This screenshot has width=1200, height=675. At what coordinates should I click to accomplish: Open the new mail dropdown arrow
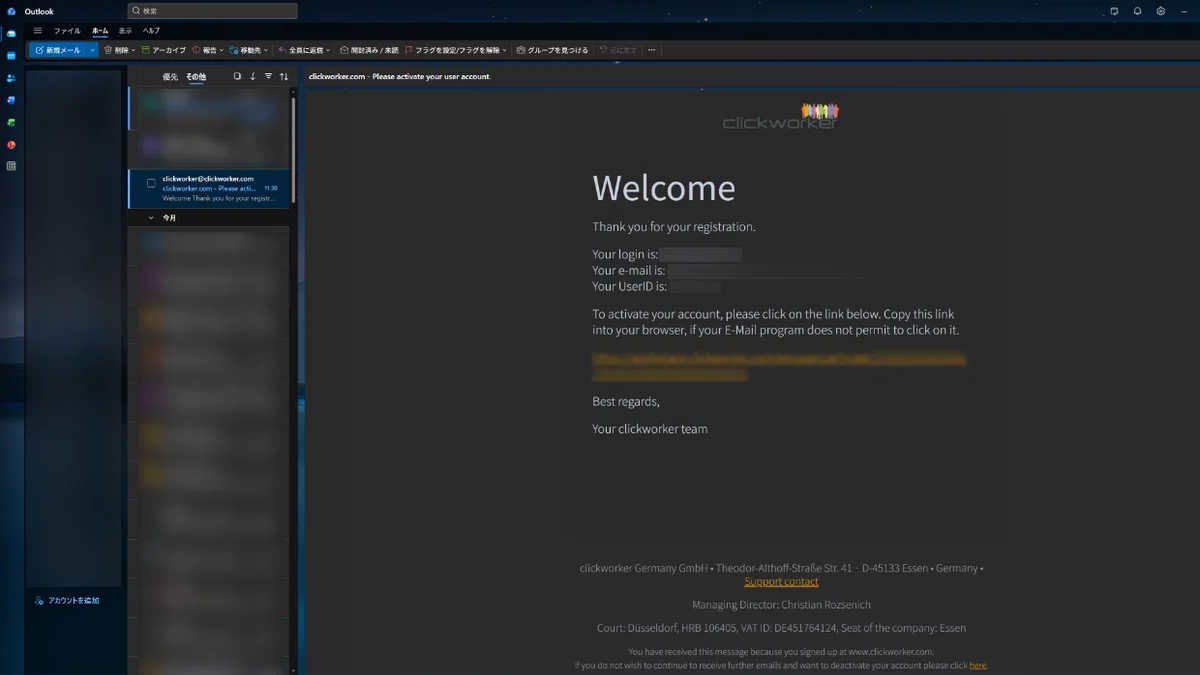[x=93, y=50]
